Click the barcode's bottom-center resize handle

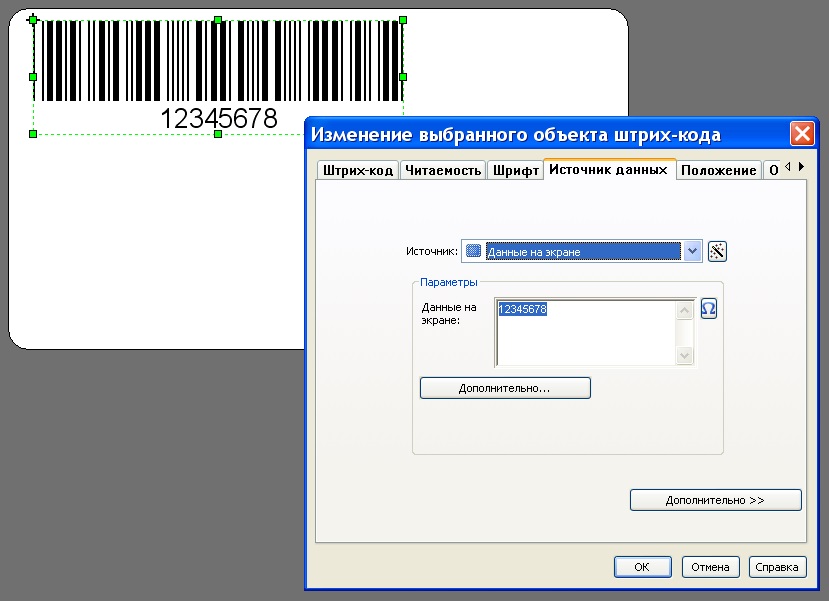(x=218, y=134)
